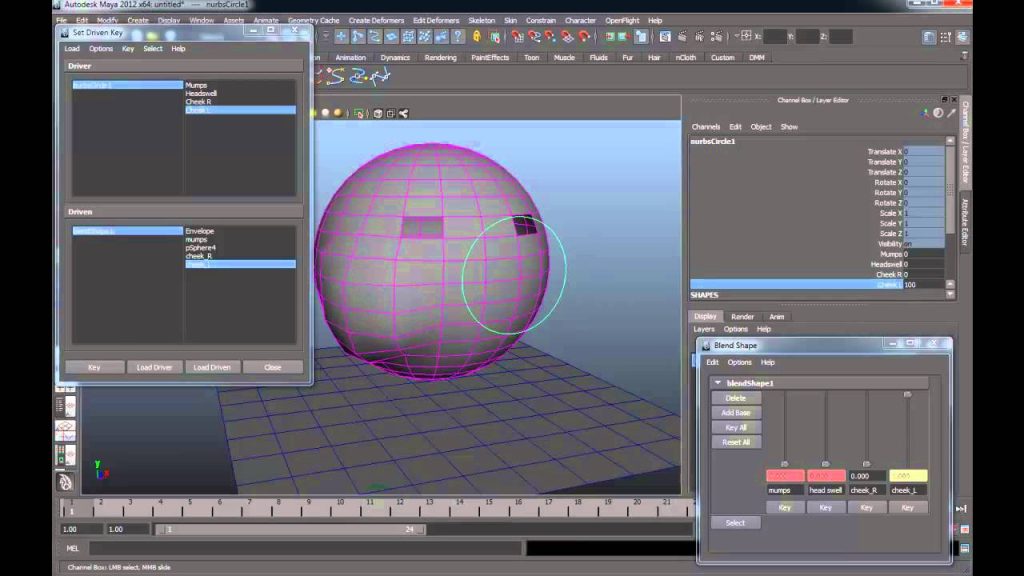The width and height of the screenshot is (1024, 576).
Task: Toggle snap to curves magnet
Action: click(x=534, y=37)
